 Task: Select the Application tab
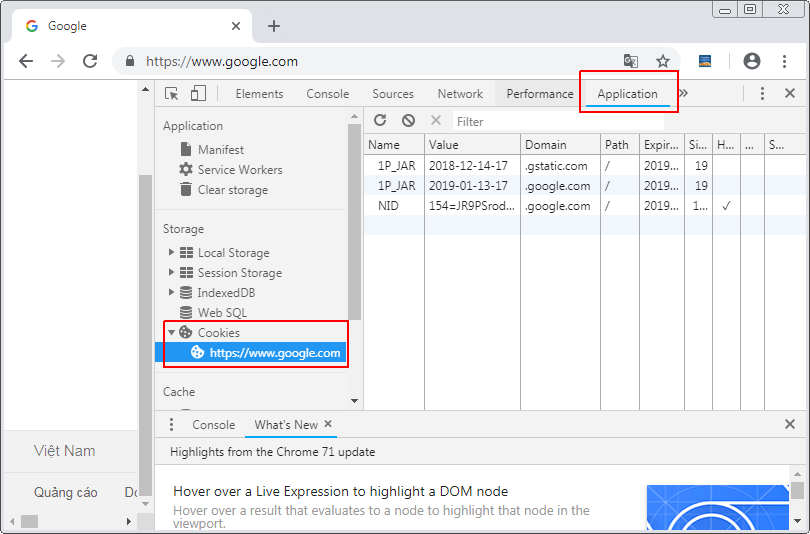tap(627, 93)
